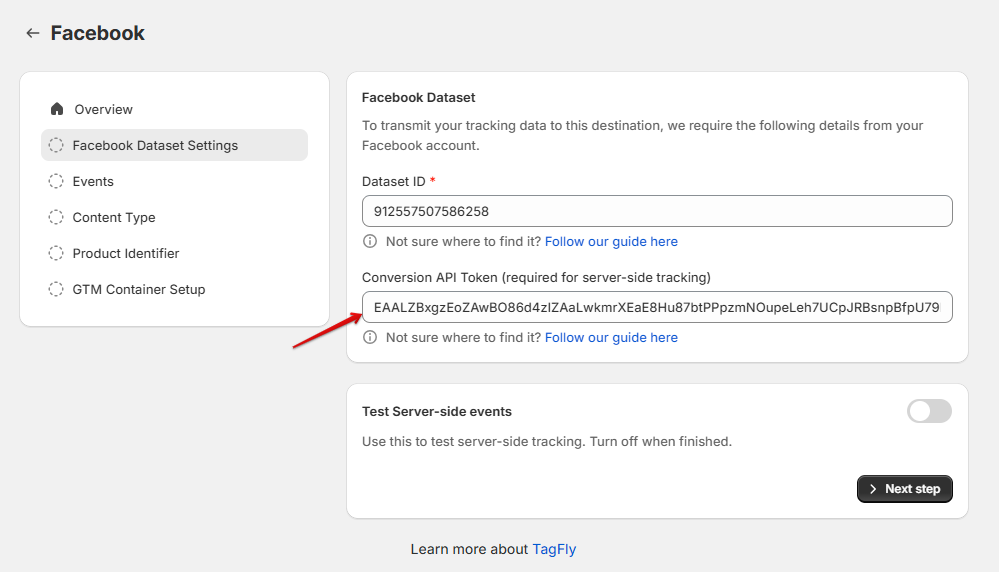Open the Overview section in sidebar
Viewport: 999px width, 572px height.
tap(103, 109)
